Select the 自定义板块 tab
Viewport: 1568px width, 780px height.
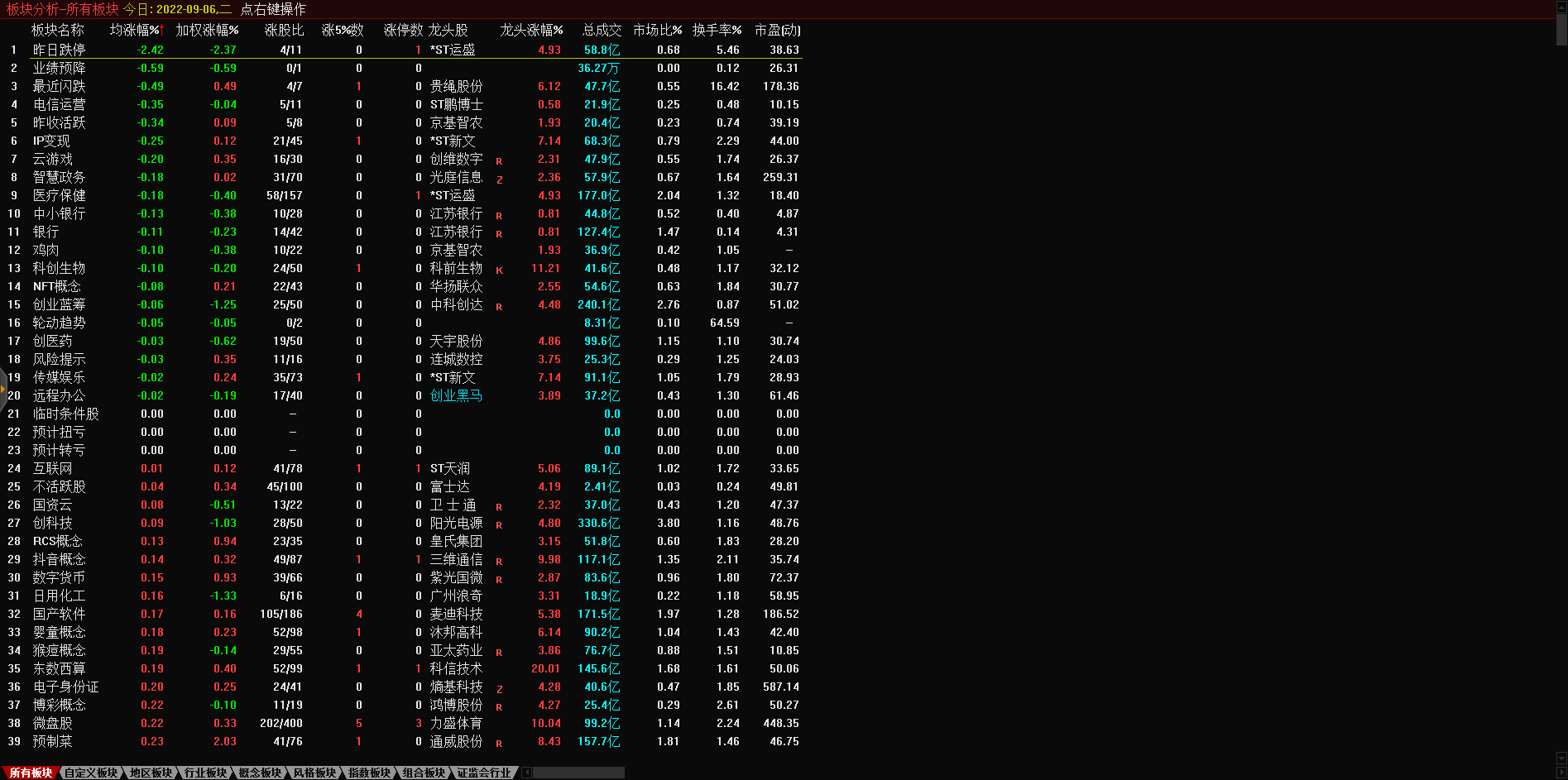coord(91,773)
